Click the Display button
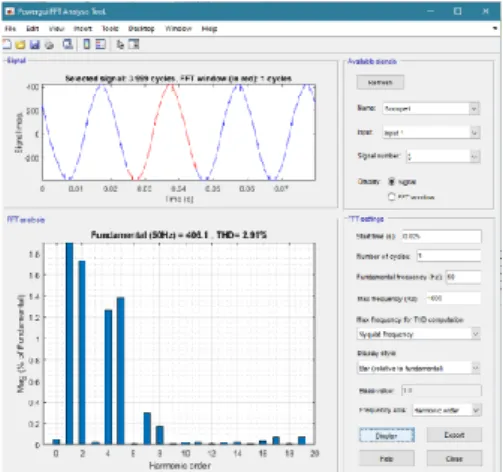503x472 pixels. (387, 435)
